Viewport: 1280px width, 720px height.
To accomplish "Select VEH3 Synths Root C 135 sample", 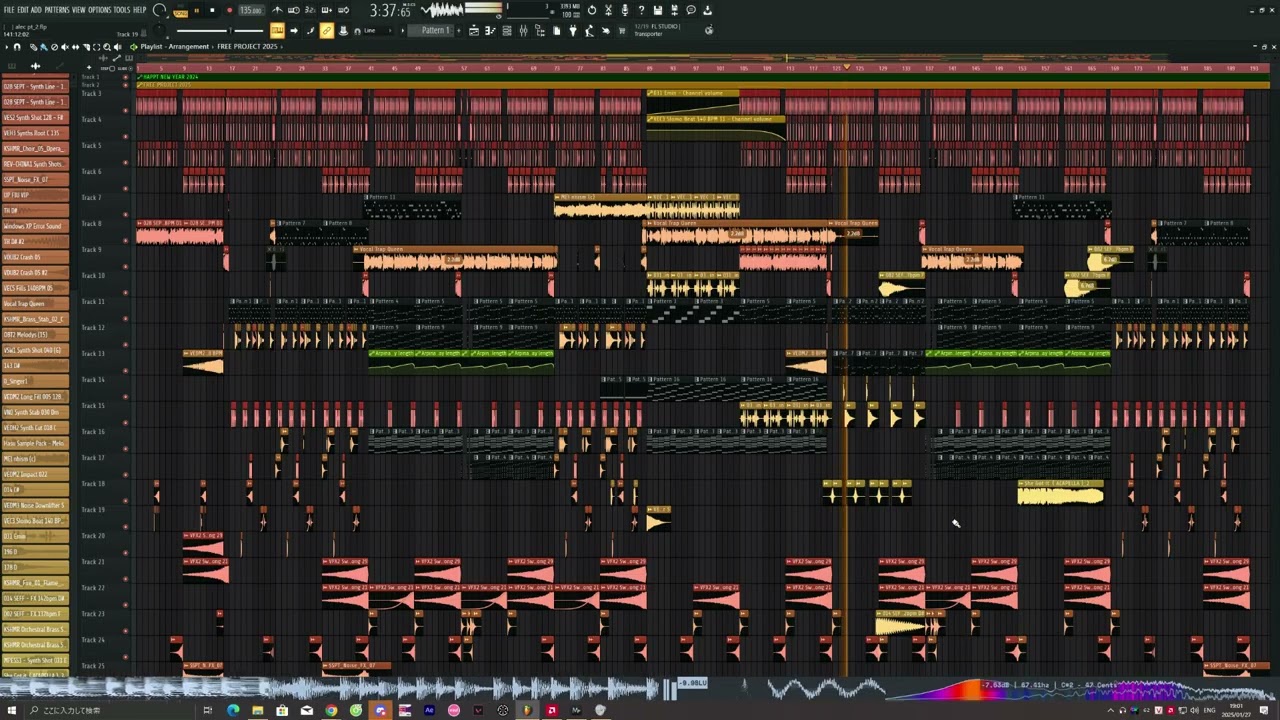I will point(34,133).
